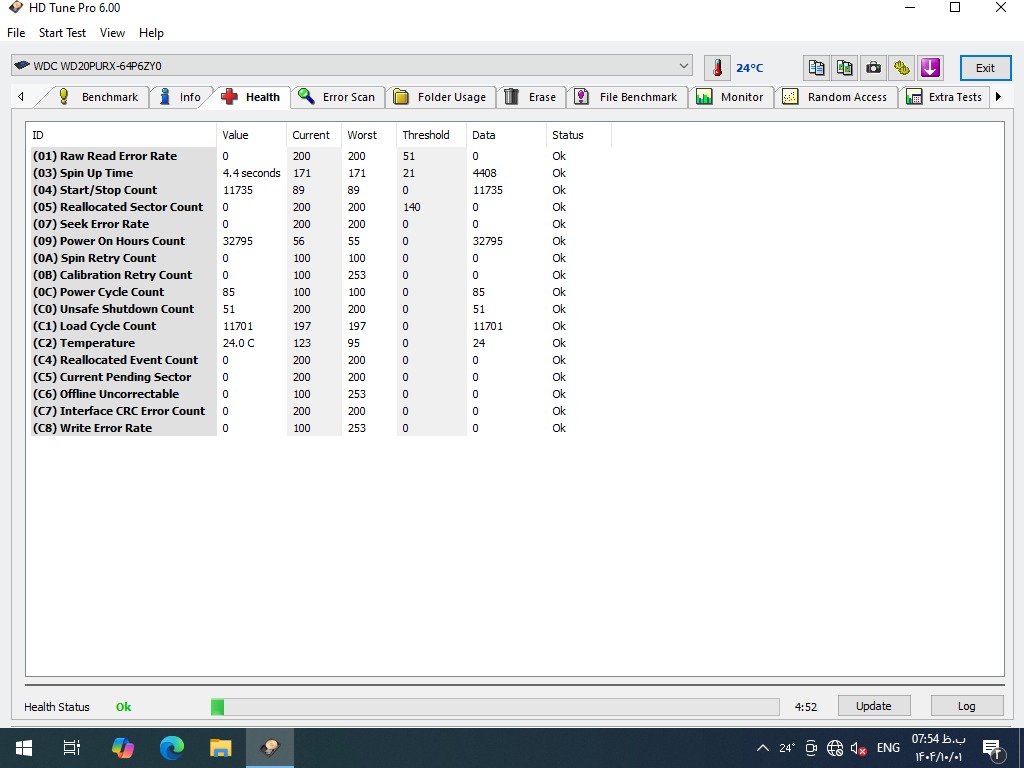The width and height of the screenshot is (1024, 768).
Task: Click the camera save screenshot icon
Action: [873, 68]
